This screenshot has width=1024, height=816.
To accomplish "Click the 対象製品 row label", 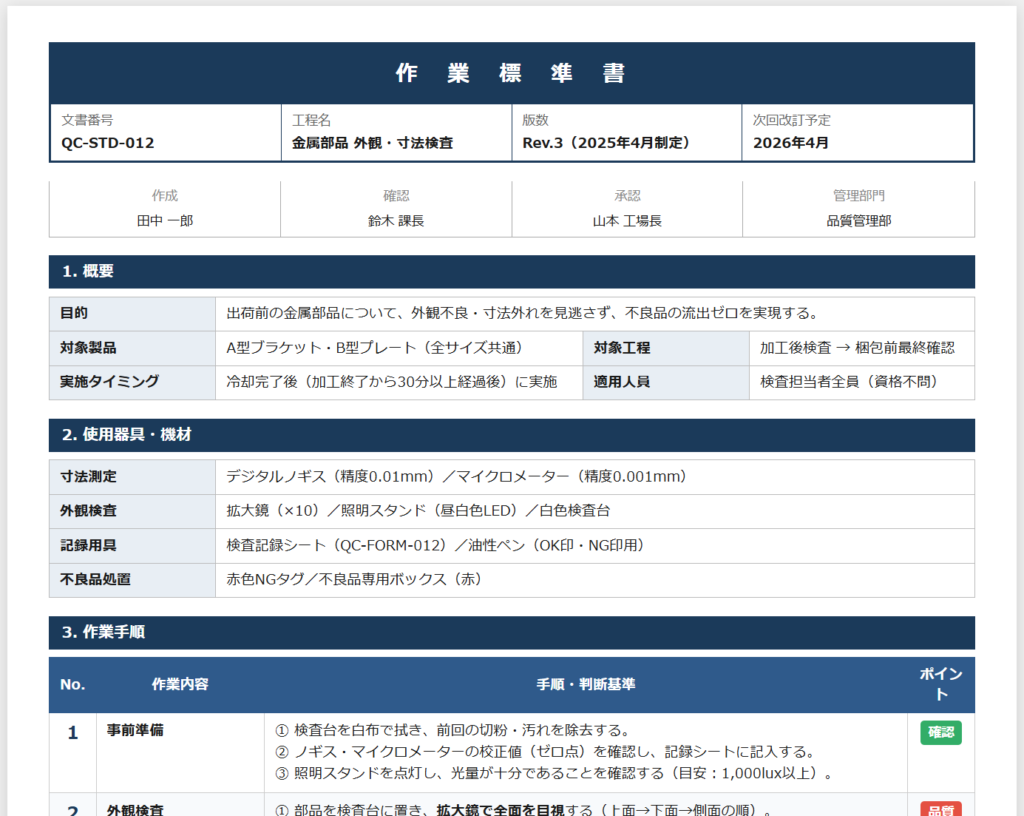I will pos(88,348).
